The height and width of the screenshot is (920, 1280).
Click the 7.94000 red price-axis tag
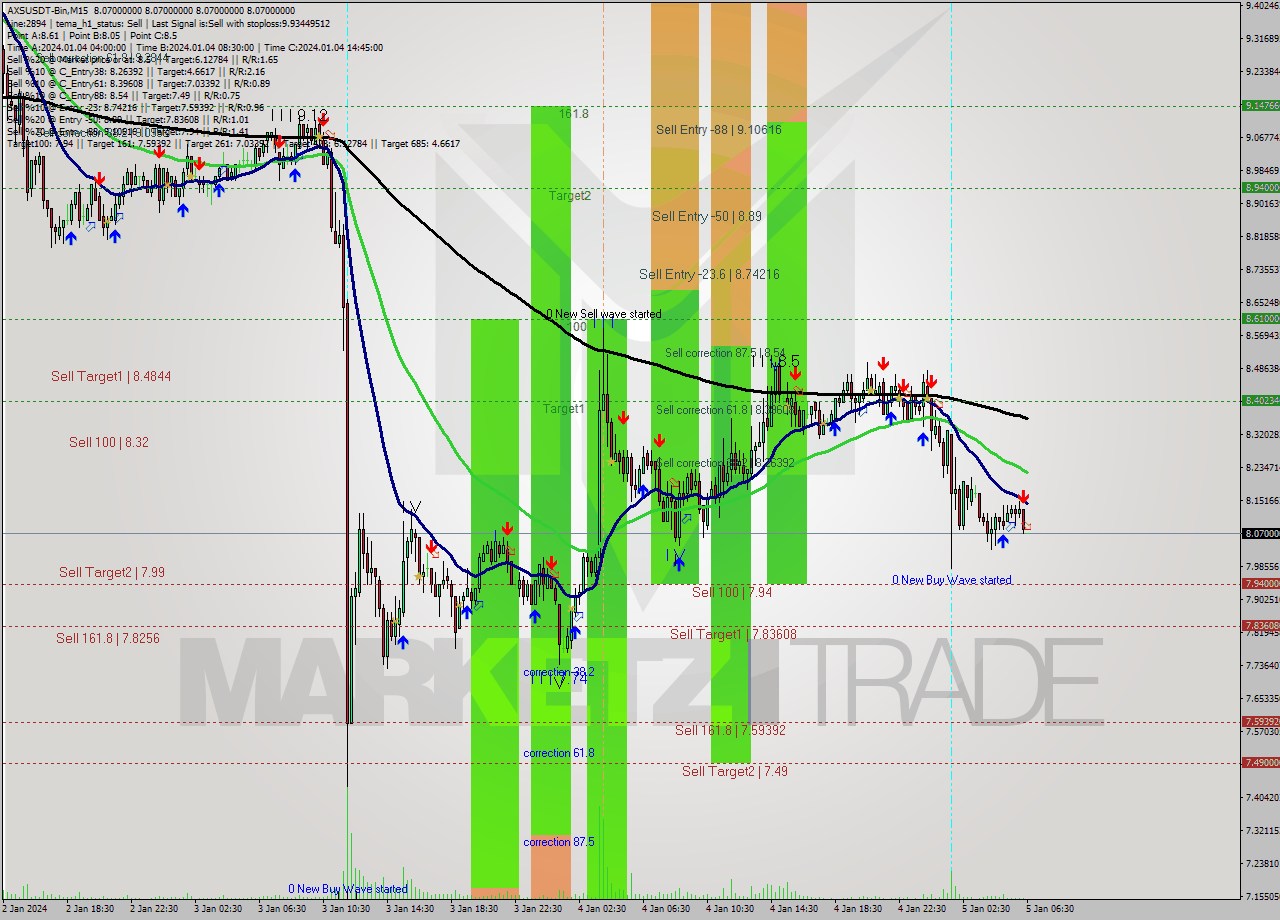[1260, 583]
